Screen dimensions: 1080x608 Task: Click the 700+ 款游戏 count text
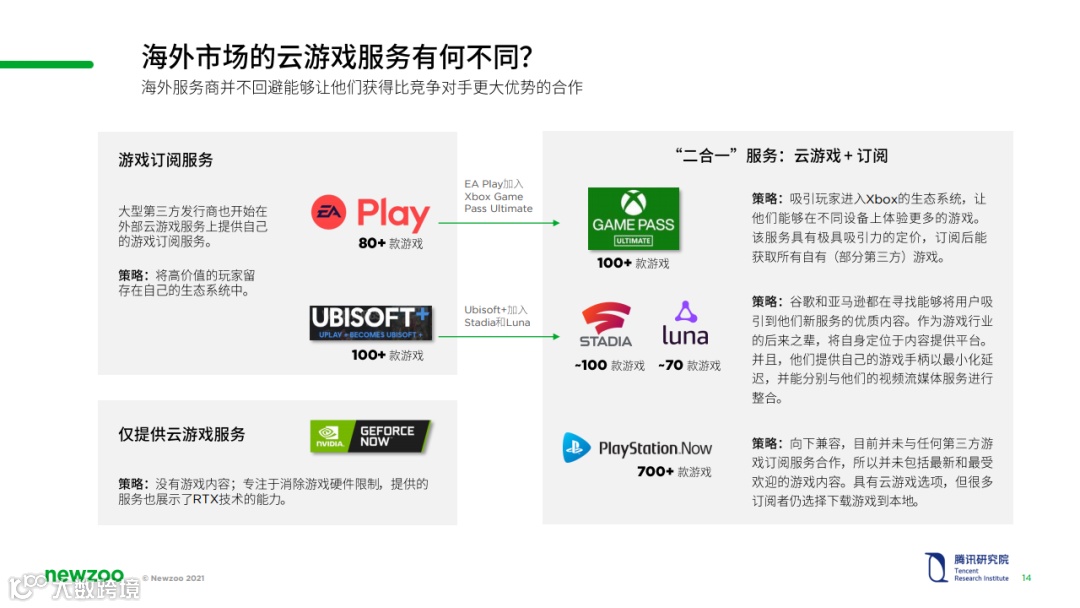coord(674,472)
